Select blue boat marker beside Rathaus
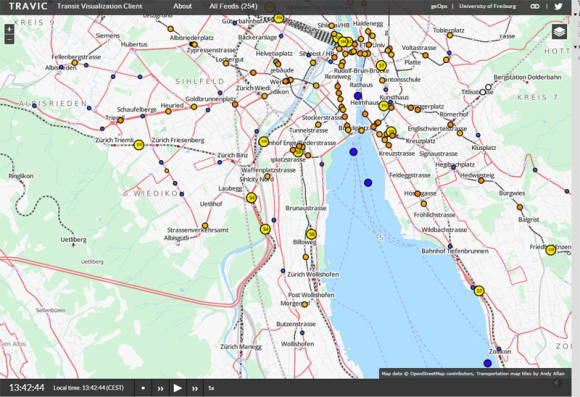Screen dimensions: 580x397 click(x=357, y=96)
